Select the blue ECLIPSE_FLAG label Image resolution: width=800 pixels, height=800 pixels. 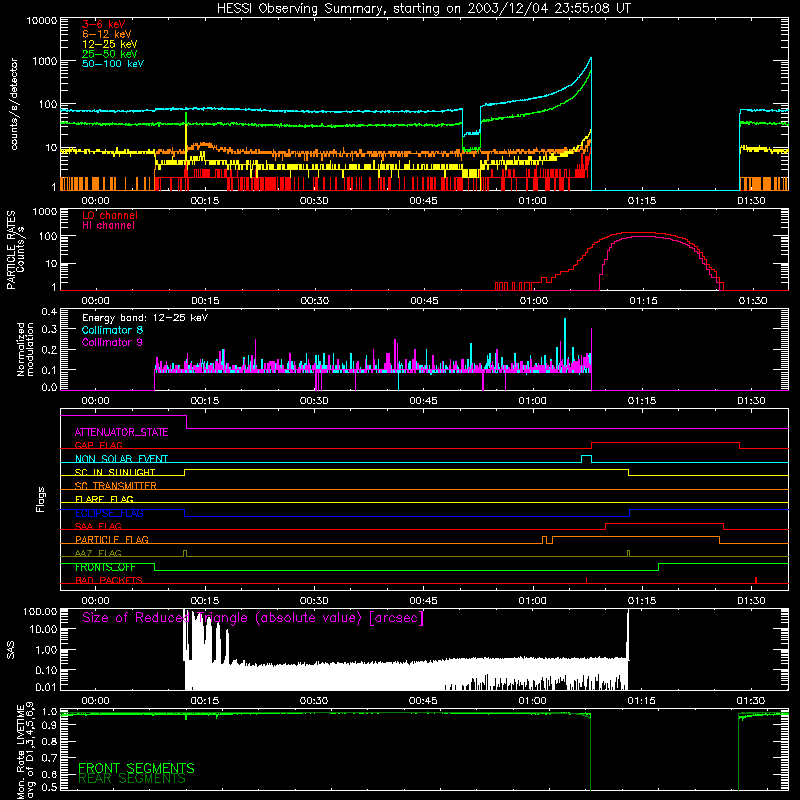pyautogui.click(x=109, y=513)
